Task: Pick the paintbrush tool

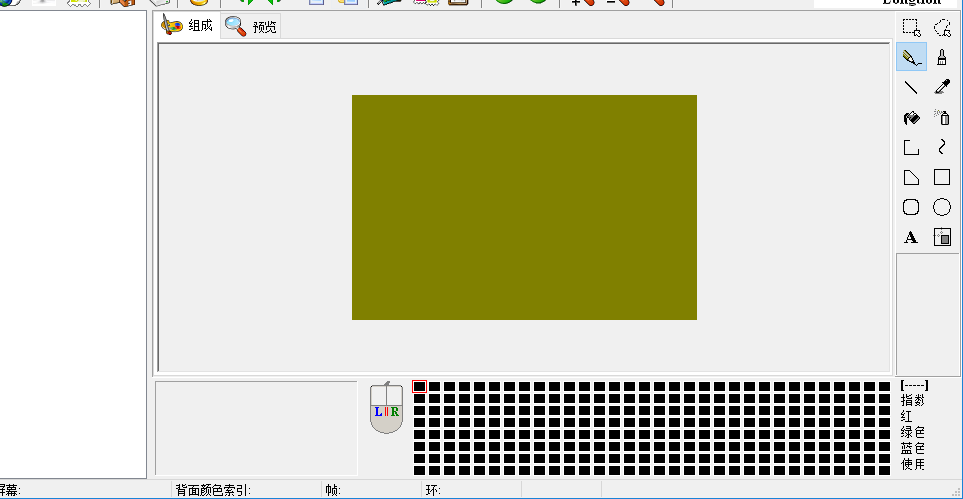Action: (x=941, y=58)
